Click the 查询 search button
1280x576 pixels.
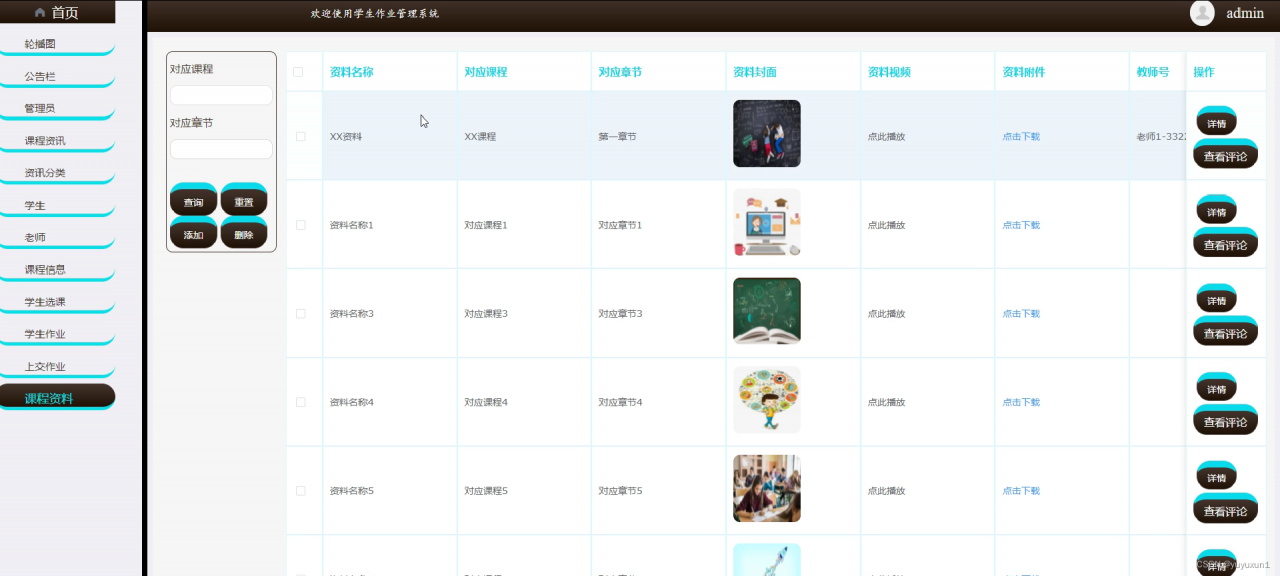(x=193, y=201)
